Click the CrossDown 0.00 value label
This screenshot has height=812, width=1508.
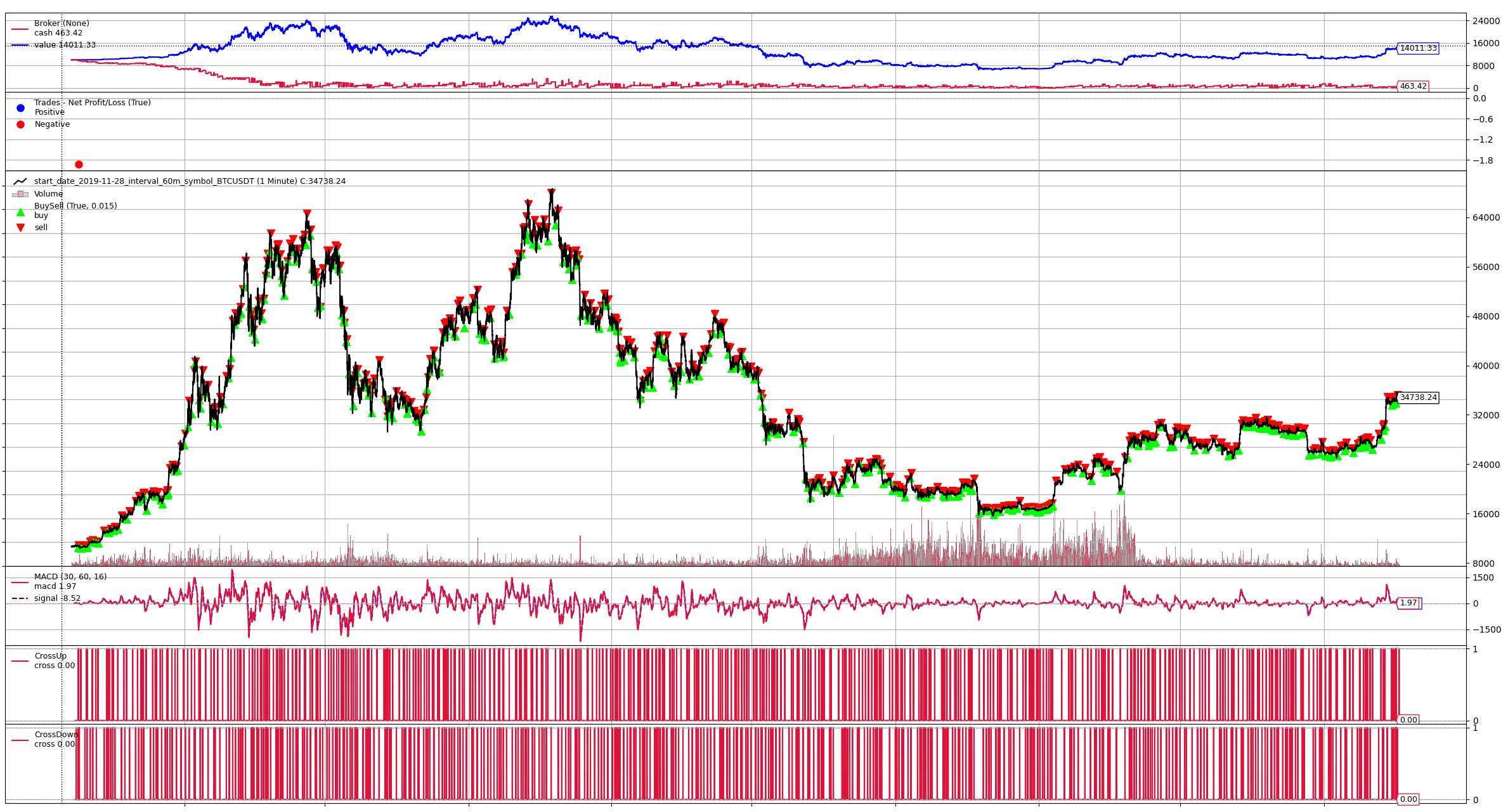(1408, 799)
